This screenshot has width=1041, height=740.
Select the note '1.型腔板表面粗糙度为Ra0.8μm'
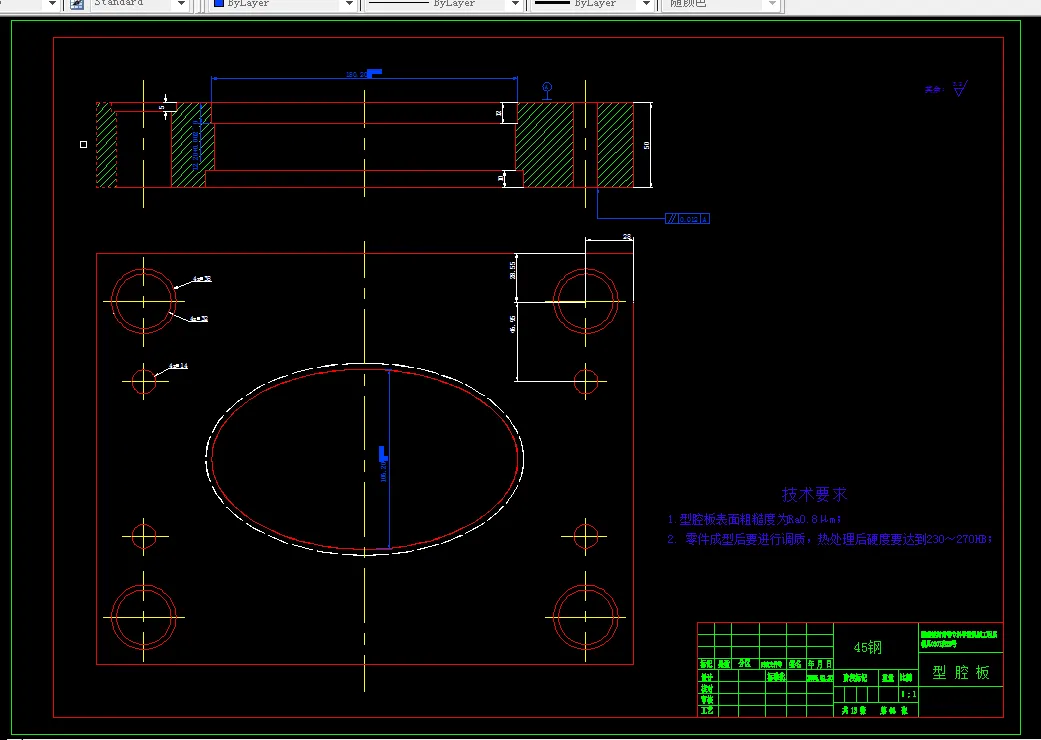pos(755,519)
